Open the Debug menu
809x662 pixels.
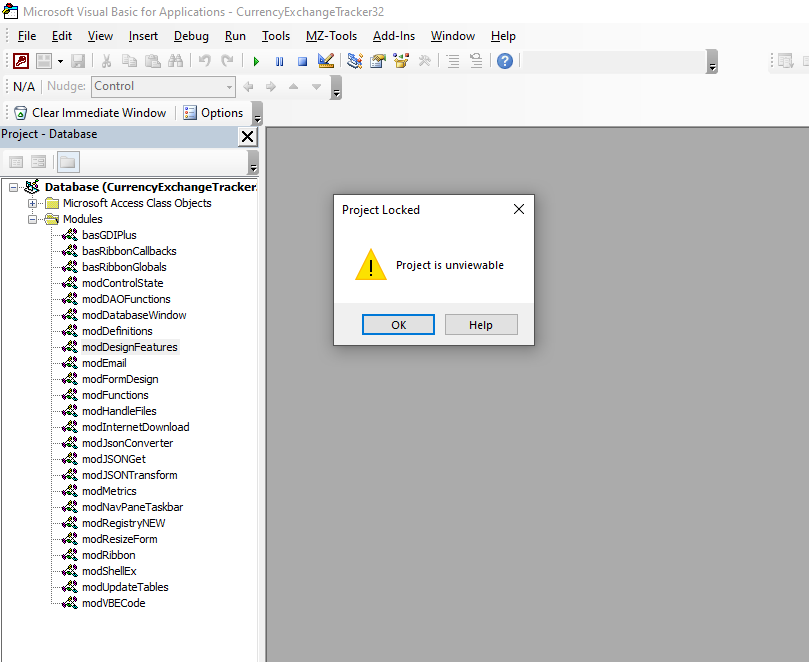[x=191, y=36]
